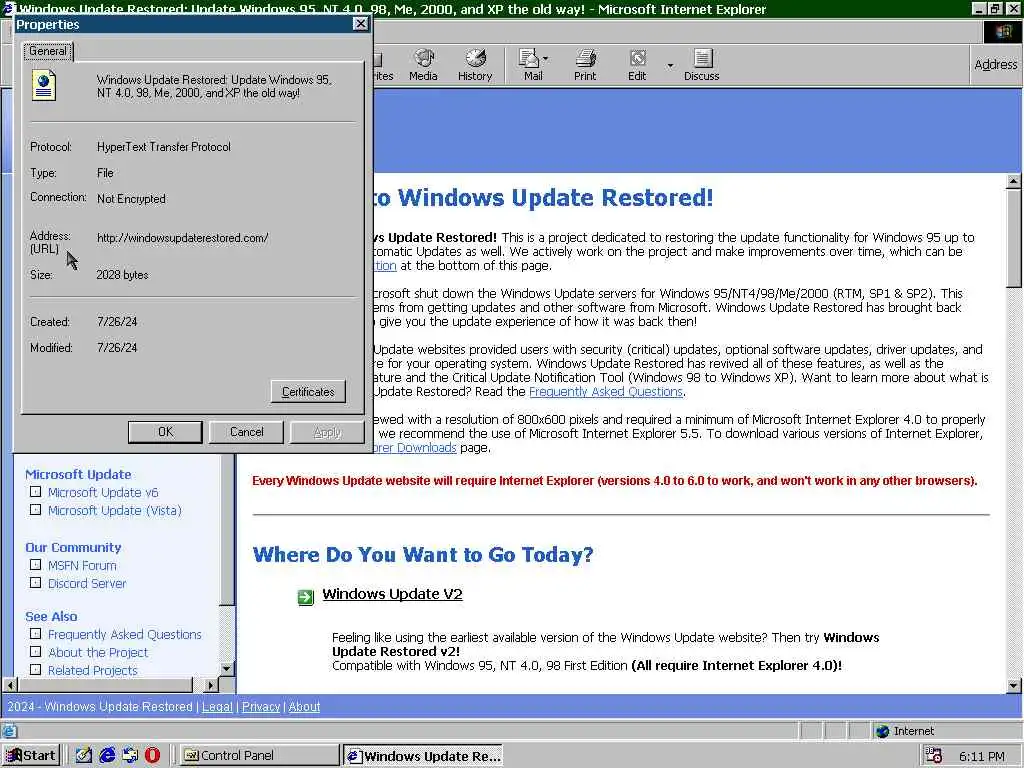Click the Internet zone status indicator

905,731
